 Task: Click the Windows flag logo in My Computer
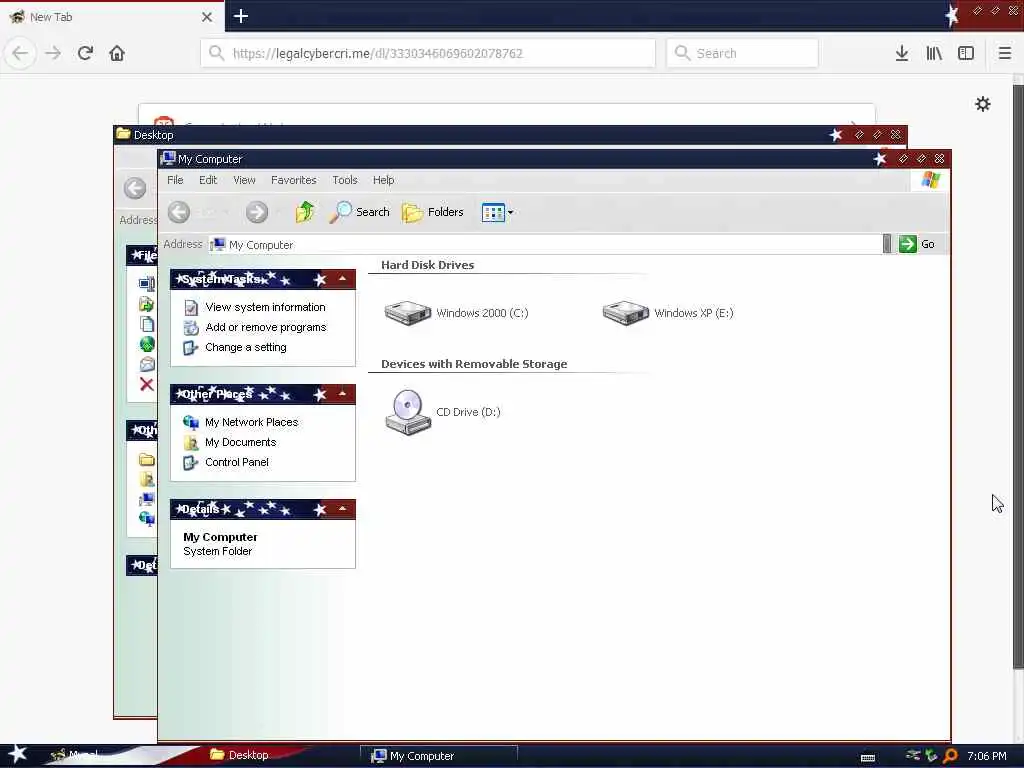click(x=931, y=180)
